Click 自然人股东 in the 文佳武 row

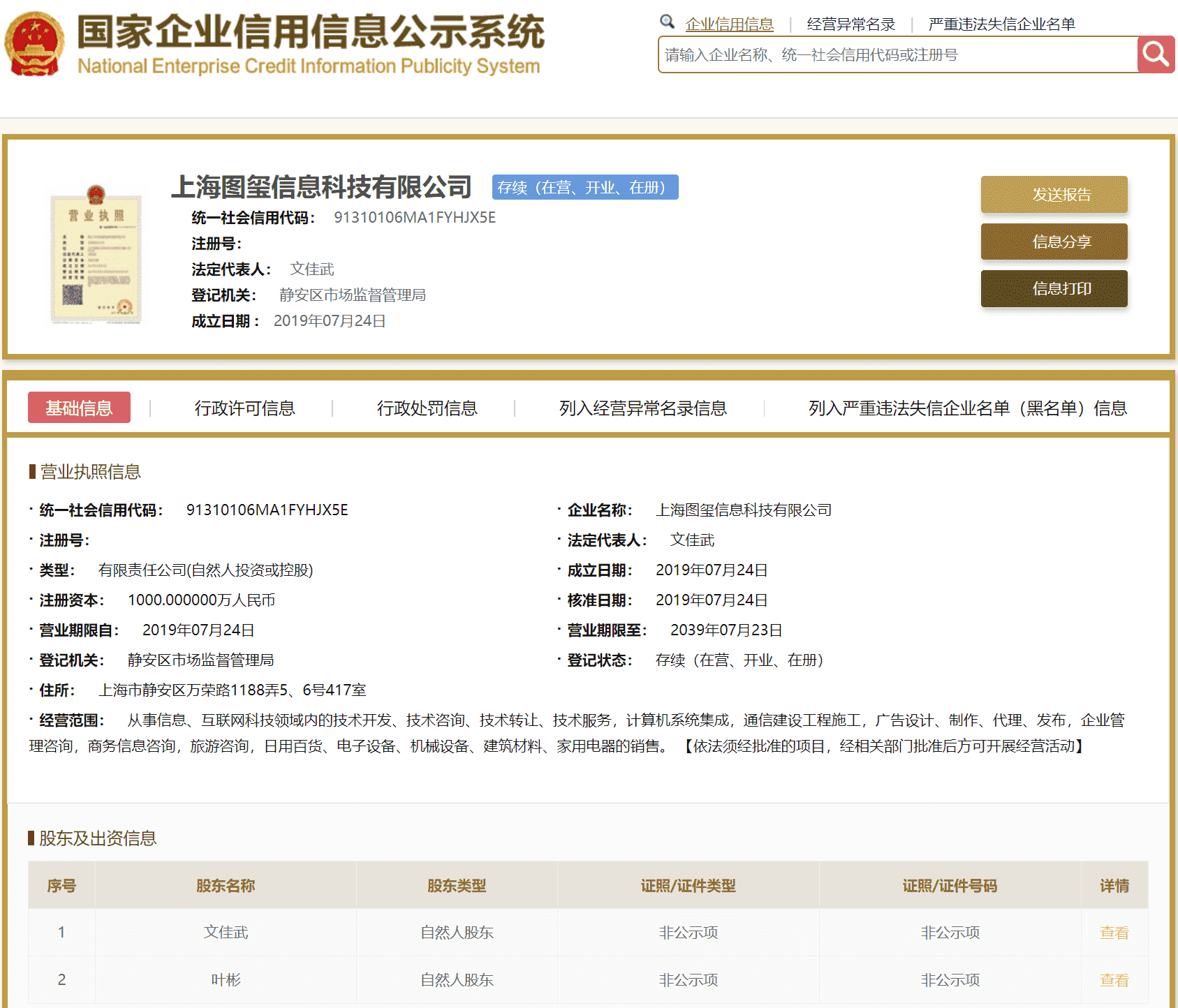pos(457,933)
